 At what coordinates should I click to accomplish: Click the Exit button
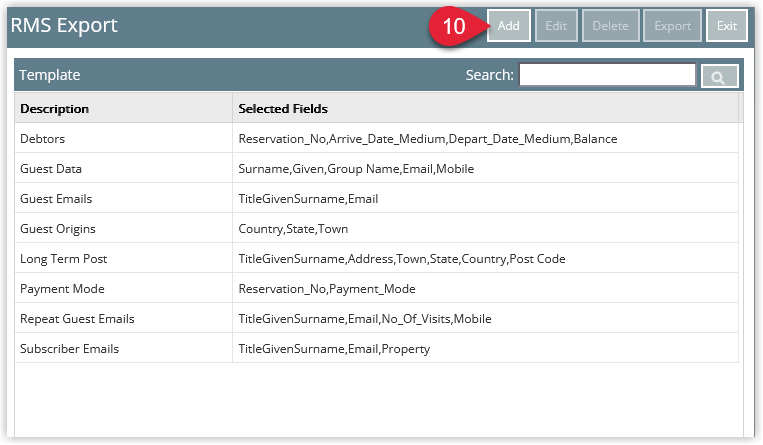coord(727,26)
